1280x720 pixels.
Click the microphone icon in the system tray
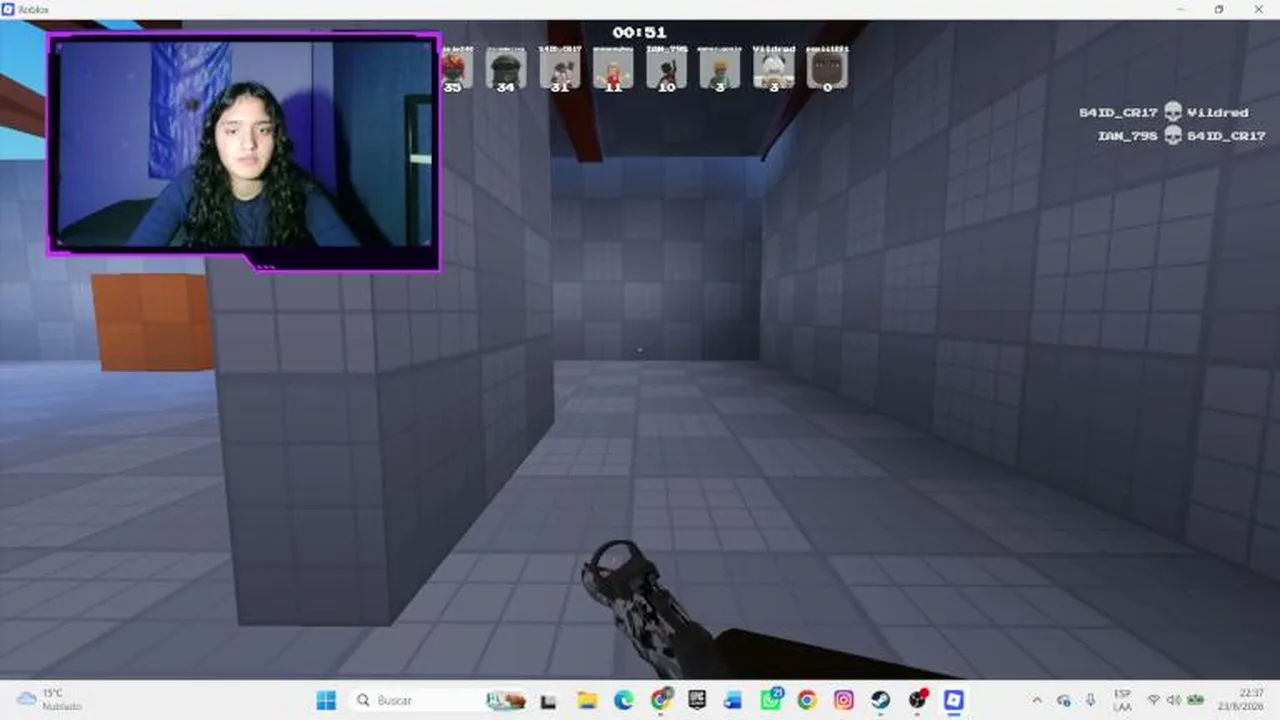click(x=1090, y=700)
